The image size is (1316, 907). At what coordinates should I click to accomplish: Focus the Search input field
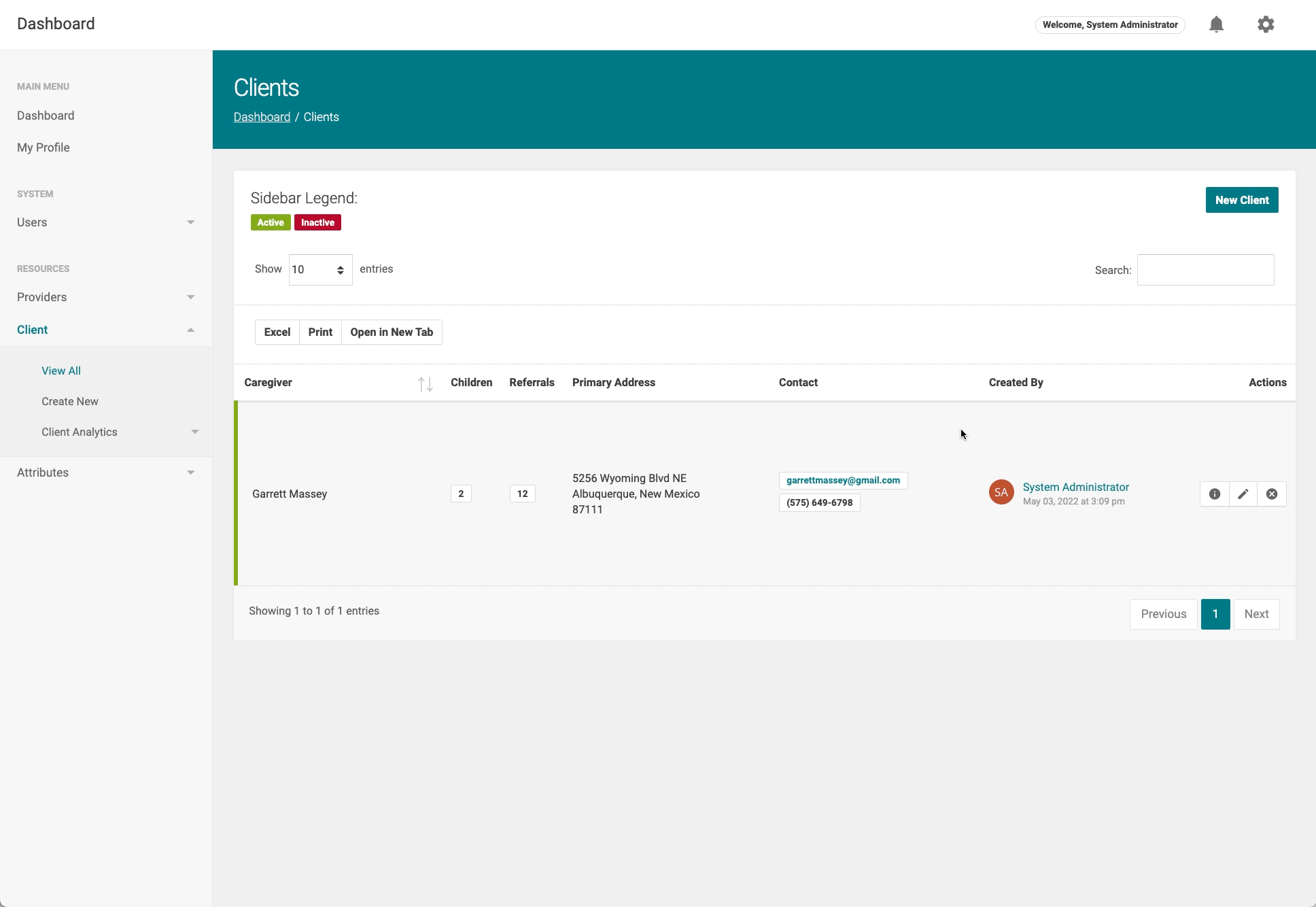coord(1205,270)
